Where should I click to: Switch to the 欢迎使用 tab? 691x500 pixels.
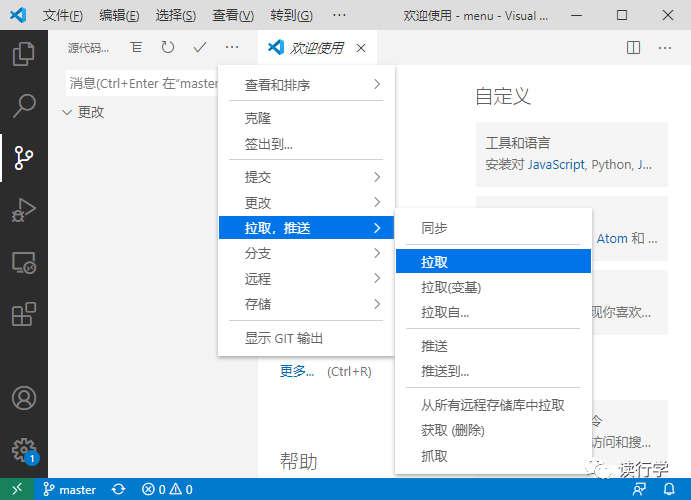[x=317, y=48]
